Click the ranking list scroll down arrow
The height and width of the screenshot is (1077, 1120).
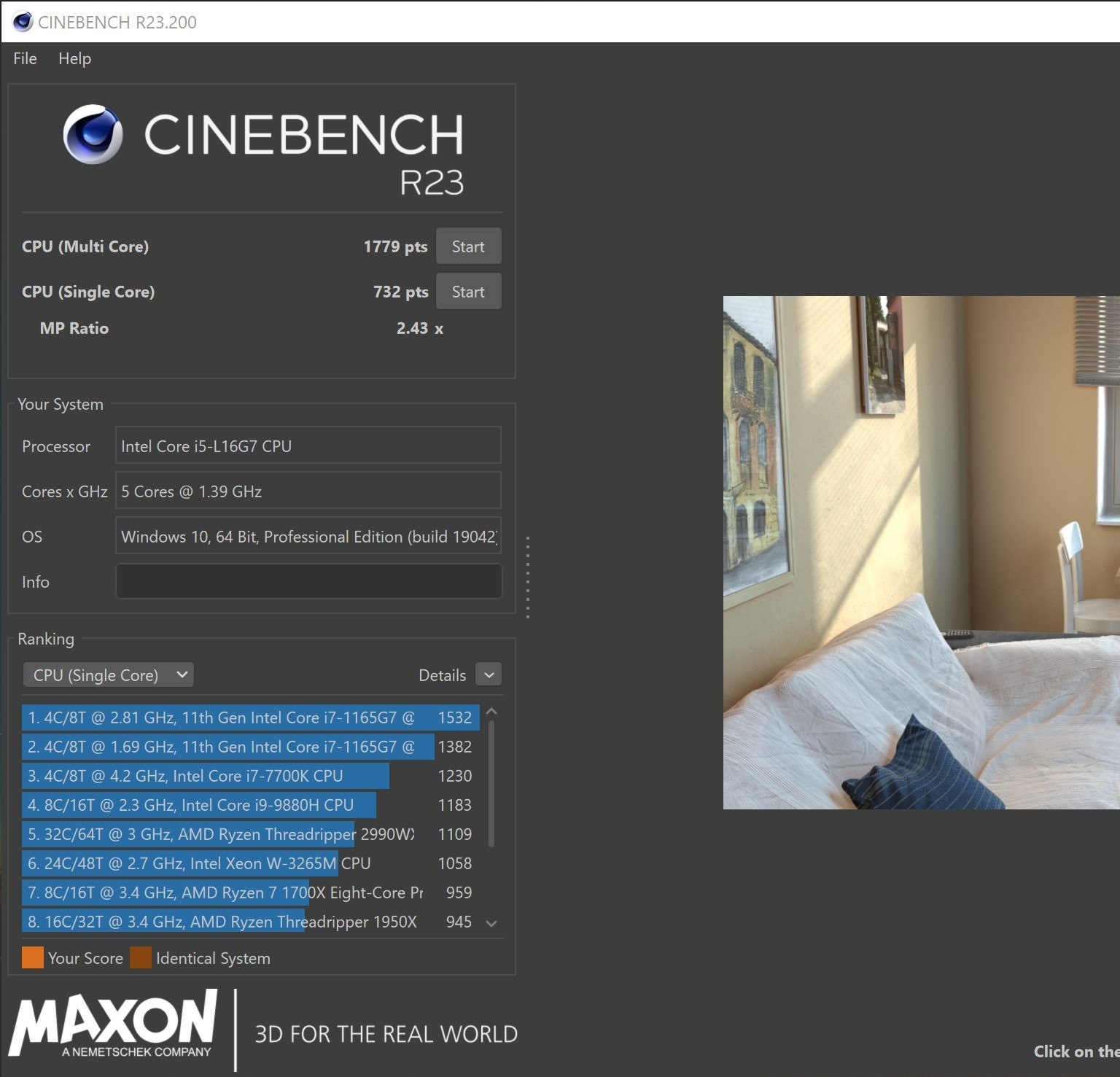click(491, 923)
